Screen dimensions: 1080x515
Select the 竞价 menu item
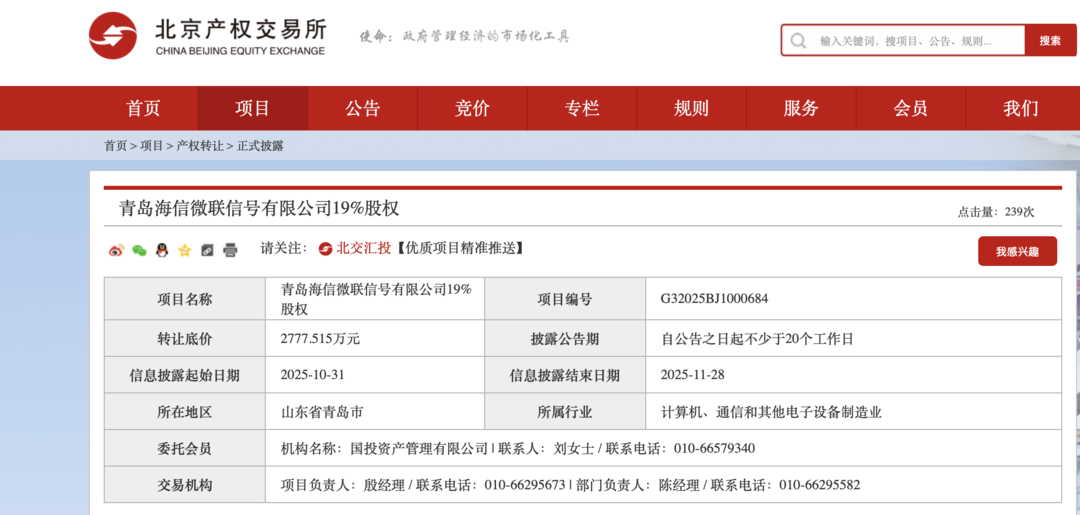coord(472,109)
